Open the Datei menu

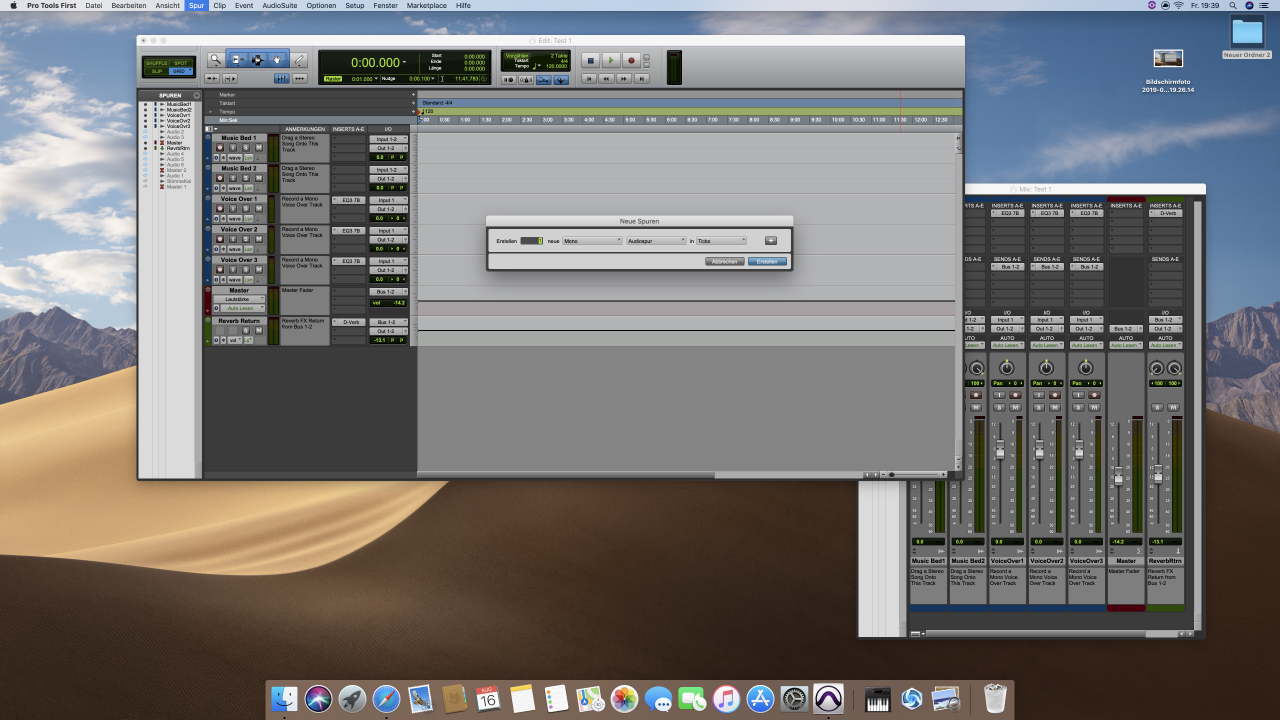93,5
